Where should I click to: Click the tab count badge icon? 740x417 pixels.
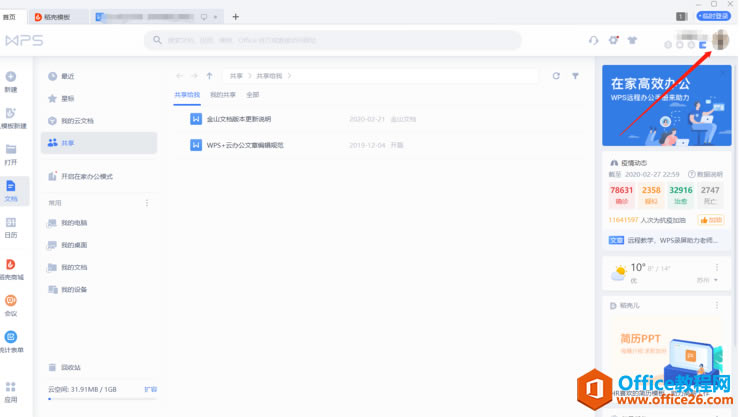[681, 17]
